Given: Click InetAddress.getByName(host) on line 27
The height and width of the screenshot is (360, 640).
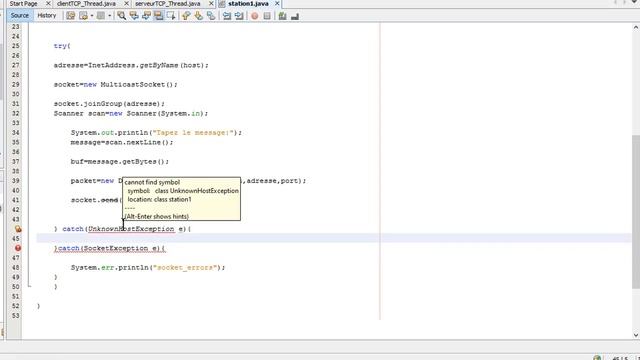Looking at the screenshot, I should coord(147,65).
